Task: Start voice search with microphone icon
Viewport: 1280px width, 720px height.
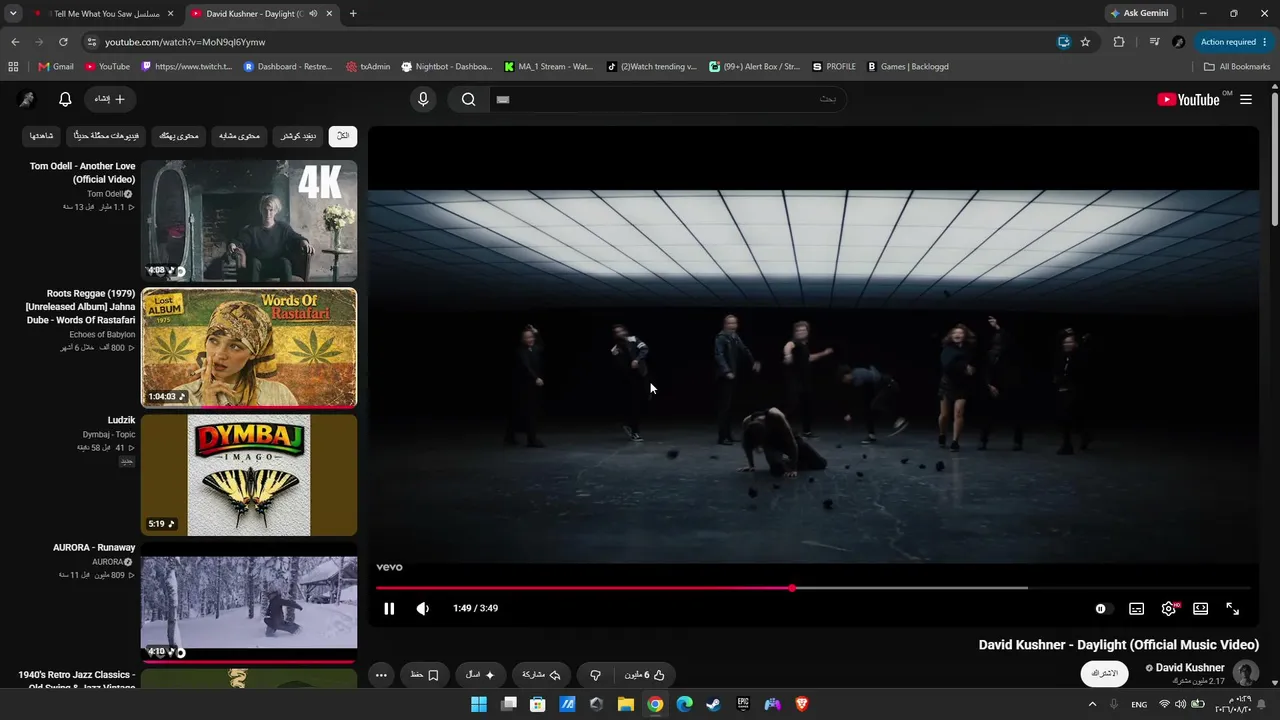Action: 423,99
